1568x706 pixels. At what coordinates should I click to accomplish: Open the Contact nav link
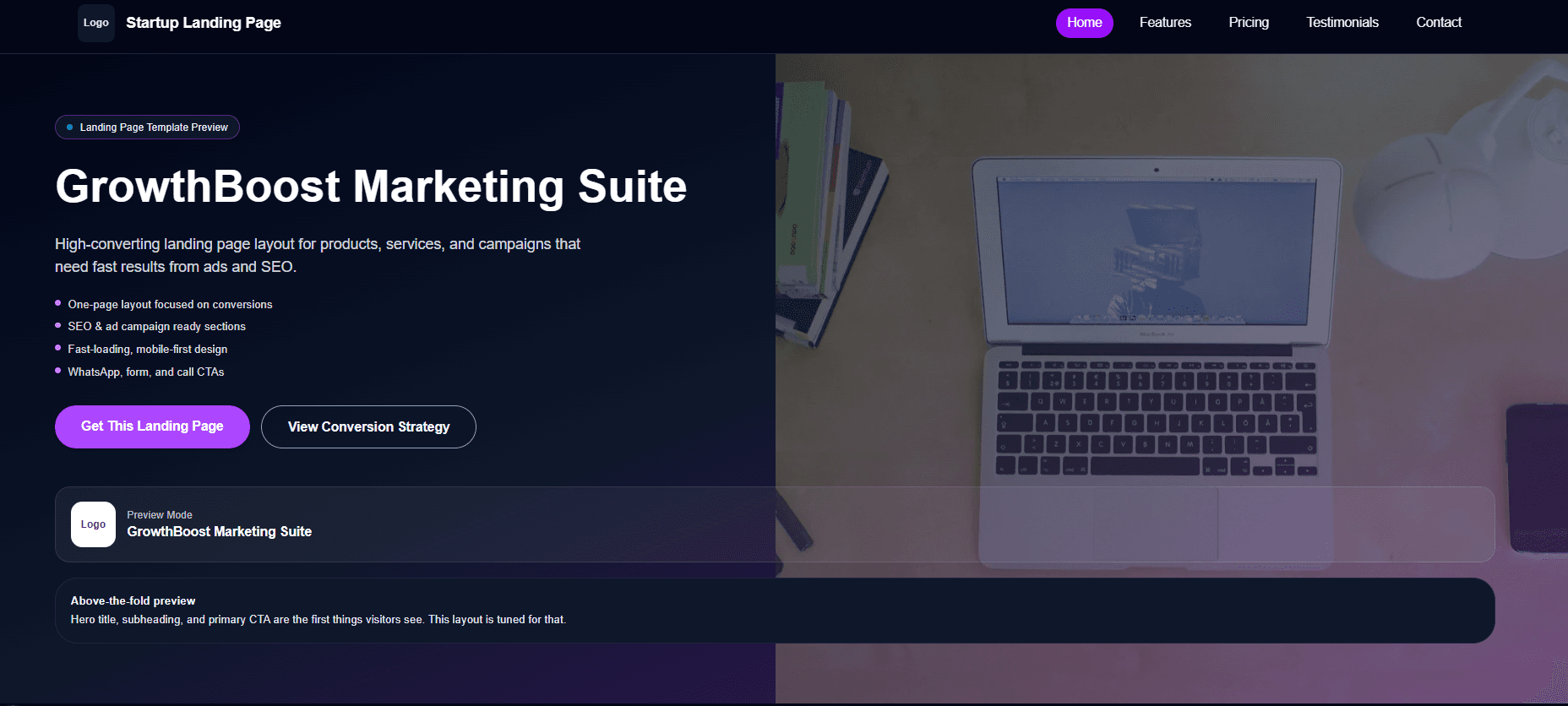click(x=1439, y=23)
